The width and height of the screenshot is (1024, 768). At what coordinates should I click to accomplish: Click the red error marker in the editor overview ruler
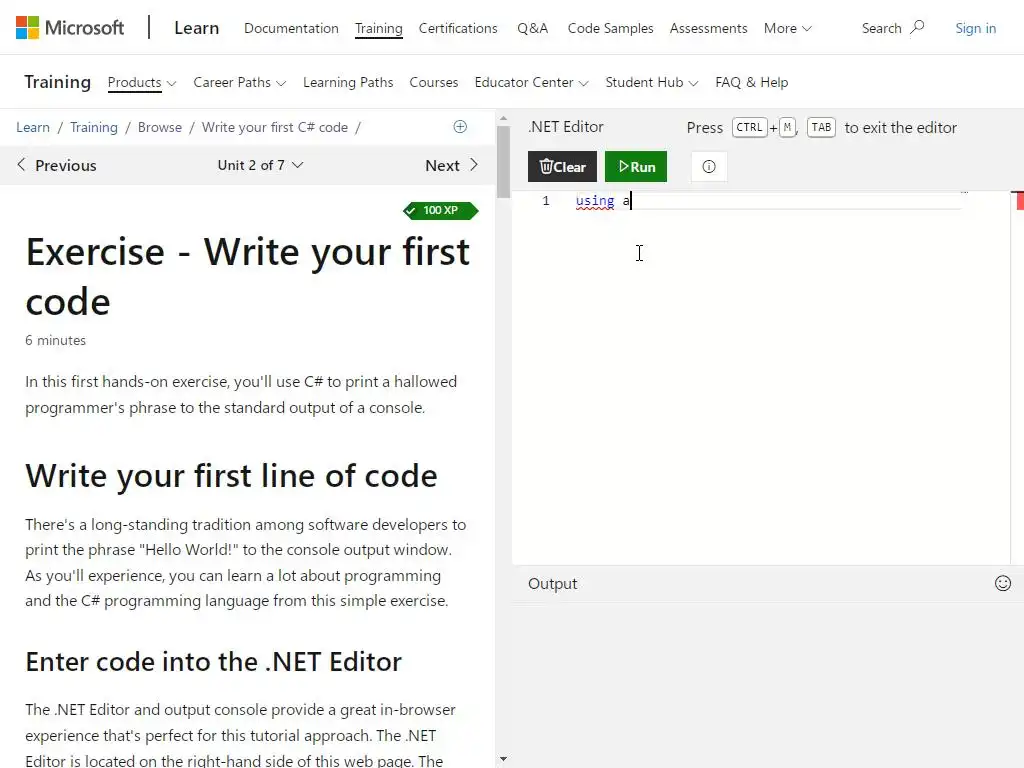[1019, 202]
